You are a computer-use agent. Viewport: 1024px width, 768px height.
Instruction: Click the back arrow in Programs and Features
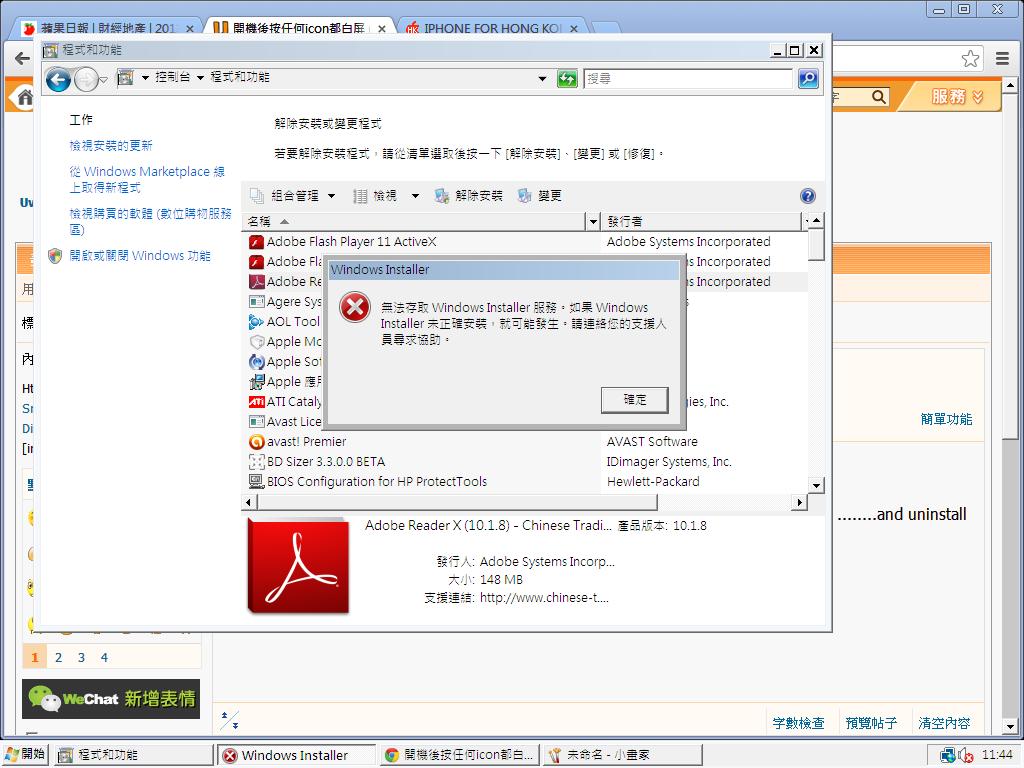tap(58, 80)
